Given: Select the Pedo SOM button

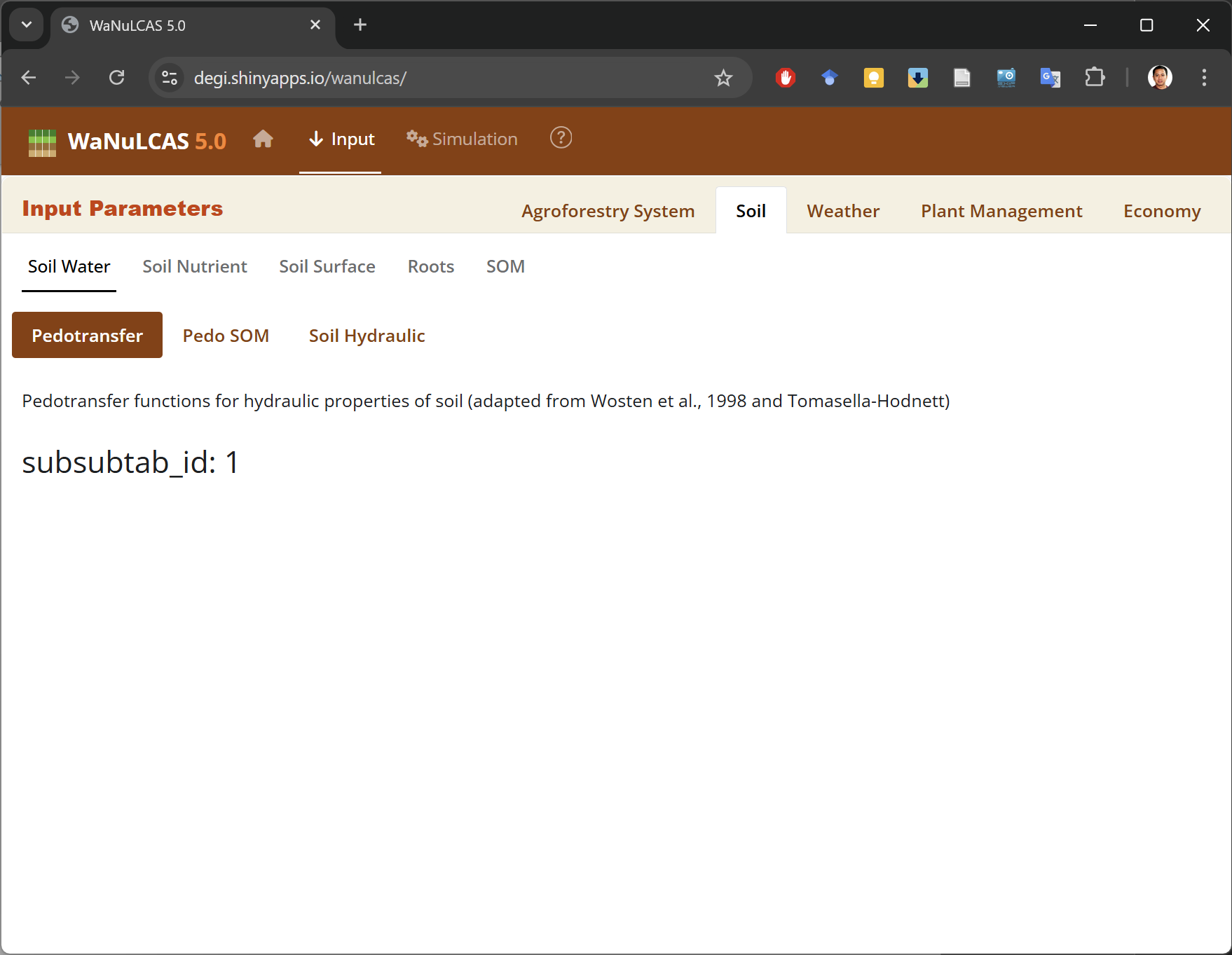Looking at the screenshot, I should click(226, 336).
